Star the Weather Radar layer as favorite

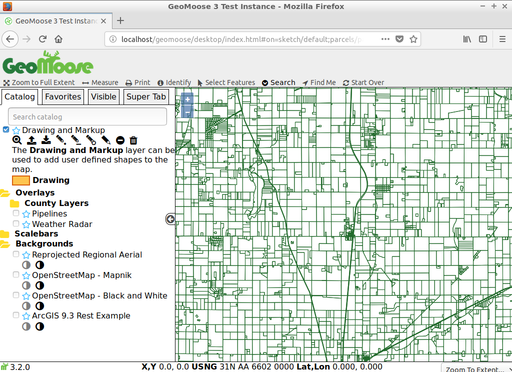26,224
